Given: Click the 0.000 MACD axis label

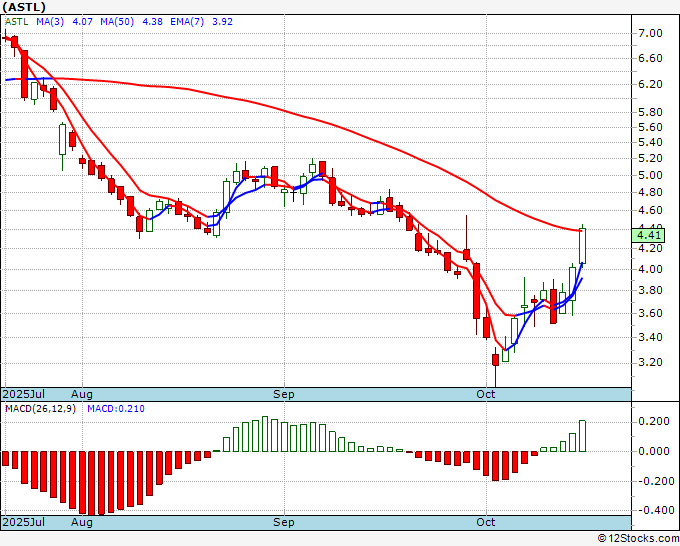Looking at the screenshot, I should [654, 451].
